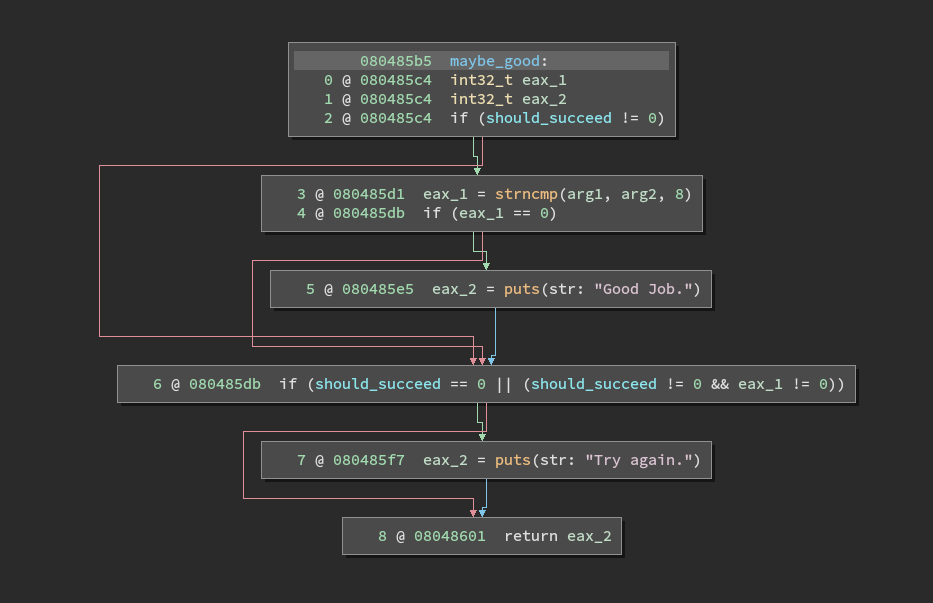The width and height of the screenshot is (933, 603).
Task: Select eax_2 assigned in Try again line
Action: [x=445, y=461]
